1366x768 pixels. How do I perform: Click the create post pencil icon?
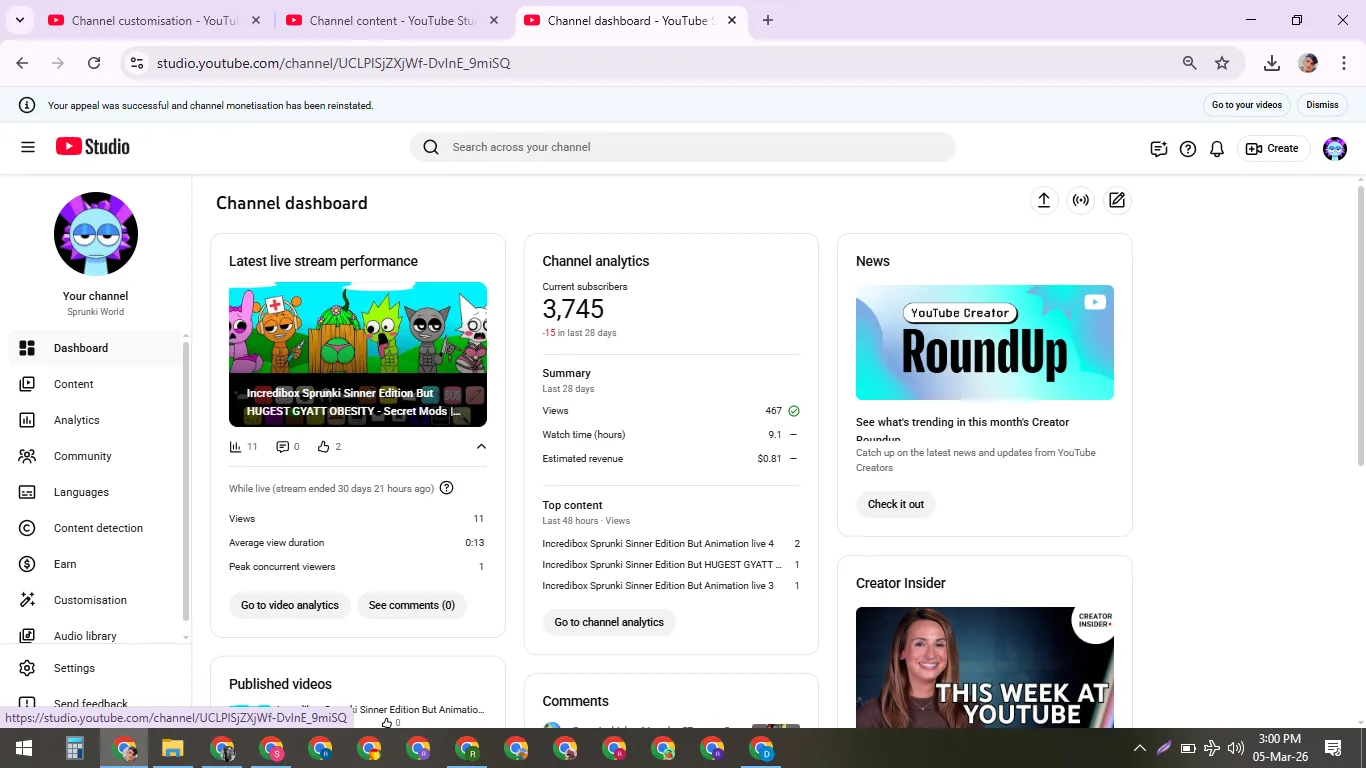[x=1117, y=200]
